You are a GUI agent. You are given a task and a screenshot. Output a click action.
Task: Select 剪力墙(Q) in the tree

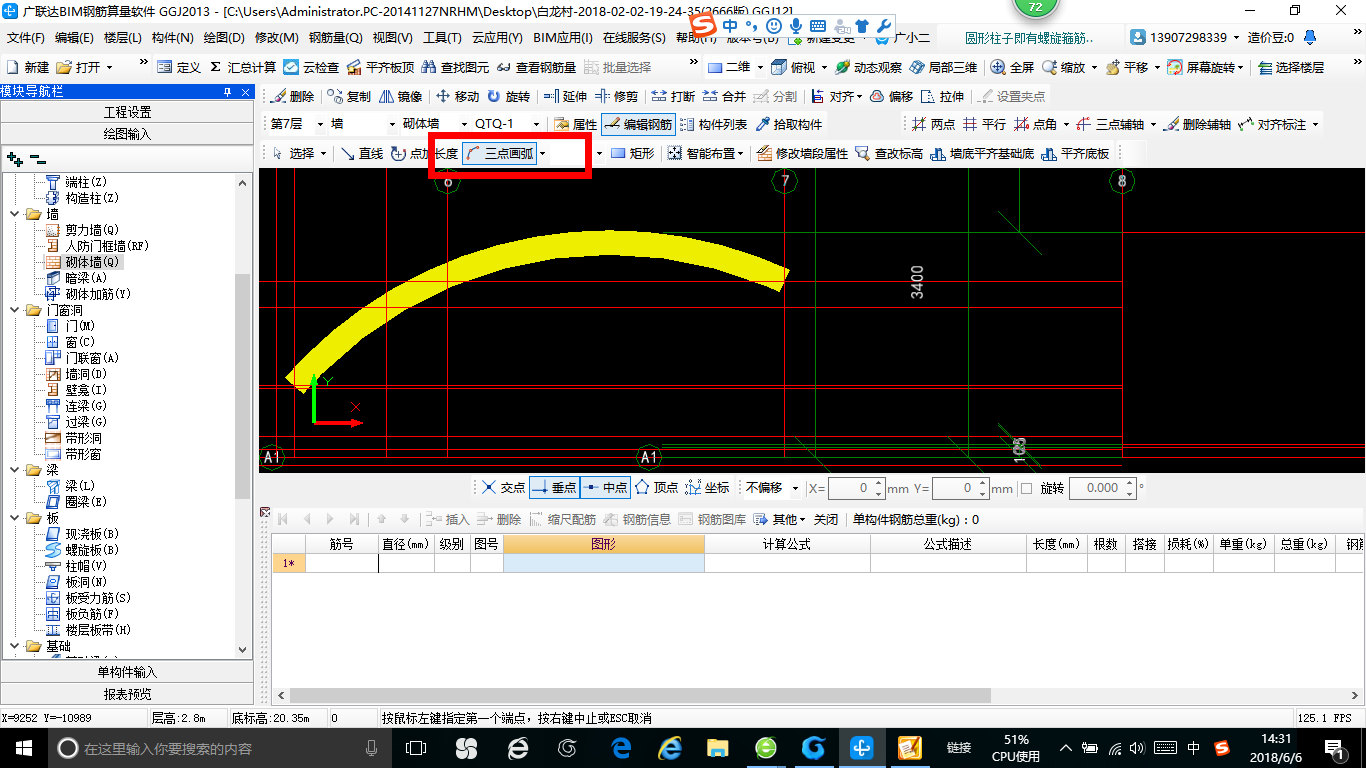pyautogui.click(x=93, y=230)
